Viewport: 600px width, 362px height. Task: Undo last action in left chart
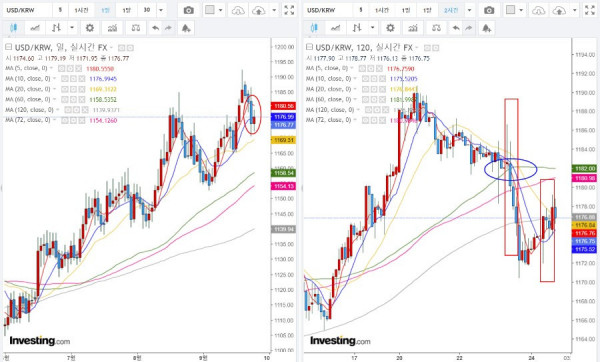click(x=155, y=28)
